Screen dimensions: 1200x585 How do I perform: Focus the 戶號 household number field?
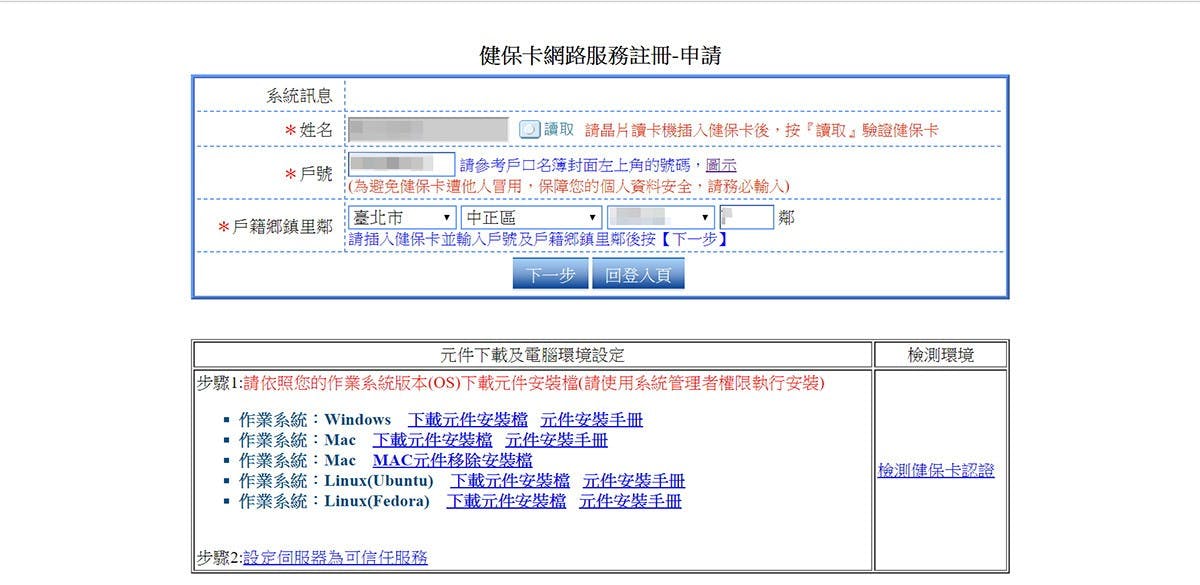click(x=402, y=164)
